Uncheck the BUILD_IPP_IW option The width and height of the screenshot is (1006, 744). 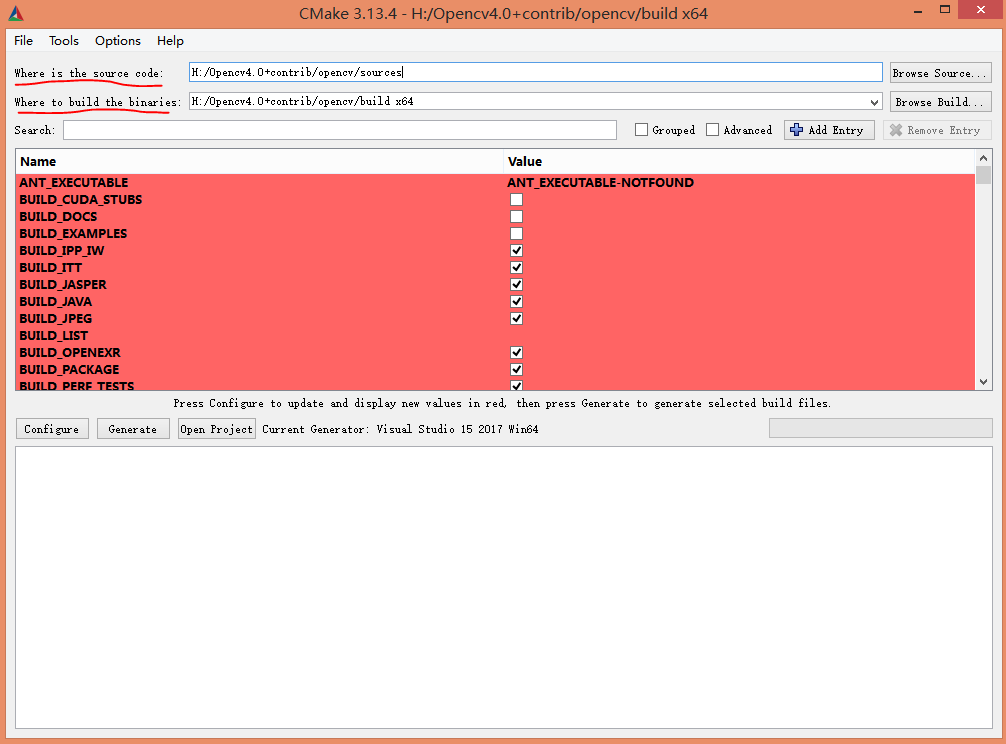click(516, 250)
